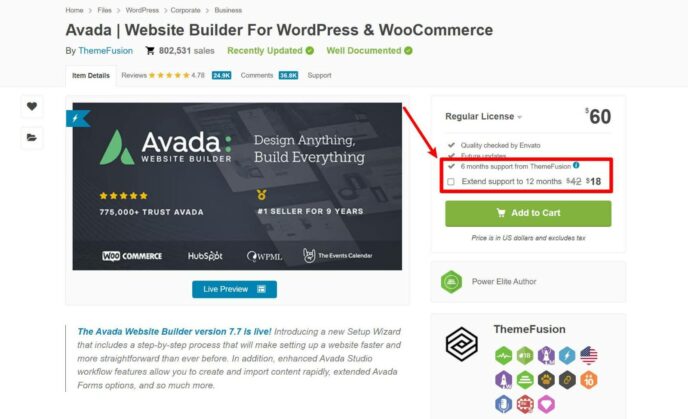Click the info icon beside 6 months support
This screenshot has width=688, height=419.
[576, 165]
